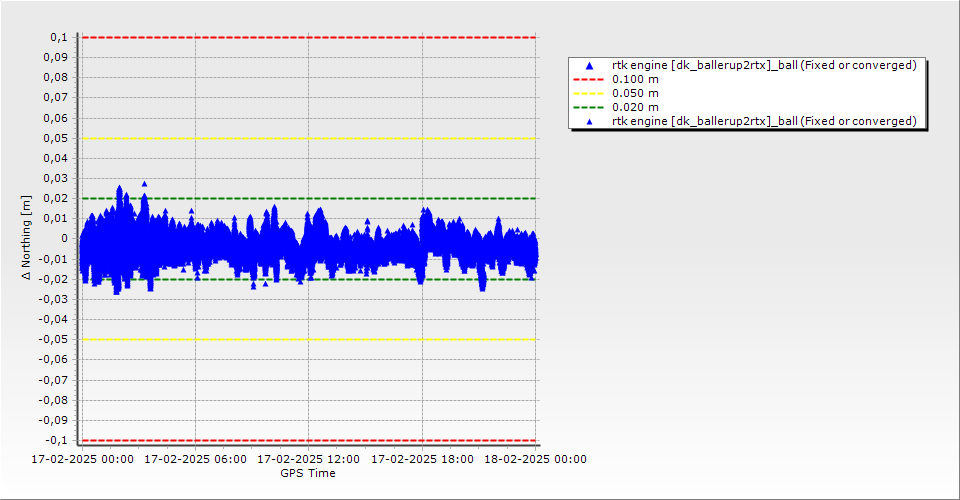
Task: Click the y-axis tick label -0,02
Action: coord(54,279)
